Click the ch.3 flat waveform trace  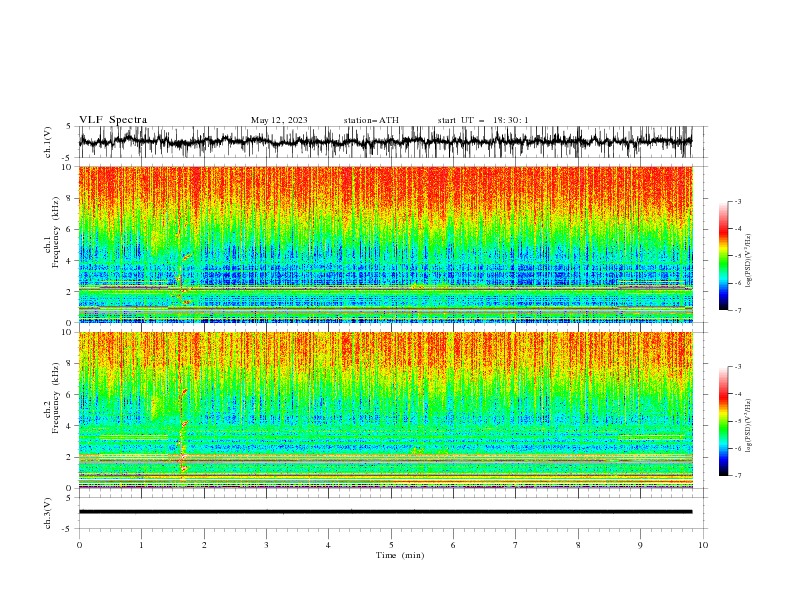[385, 512]
